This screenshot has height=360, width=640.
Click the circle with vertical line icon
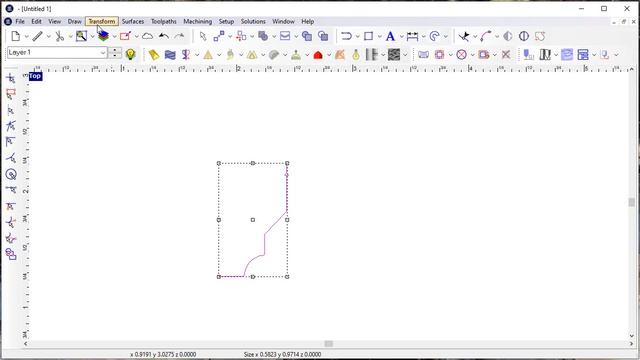pyautogui.click(x=524, y=36)
